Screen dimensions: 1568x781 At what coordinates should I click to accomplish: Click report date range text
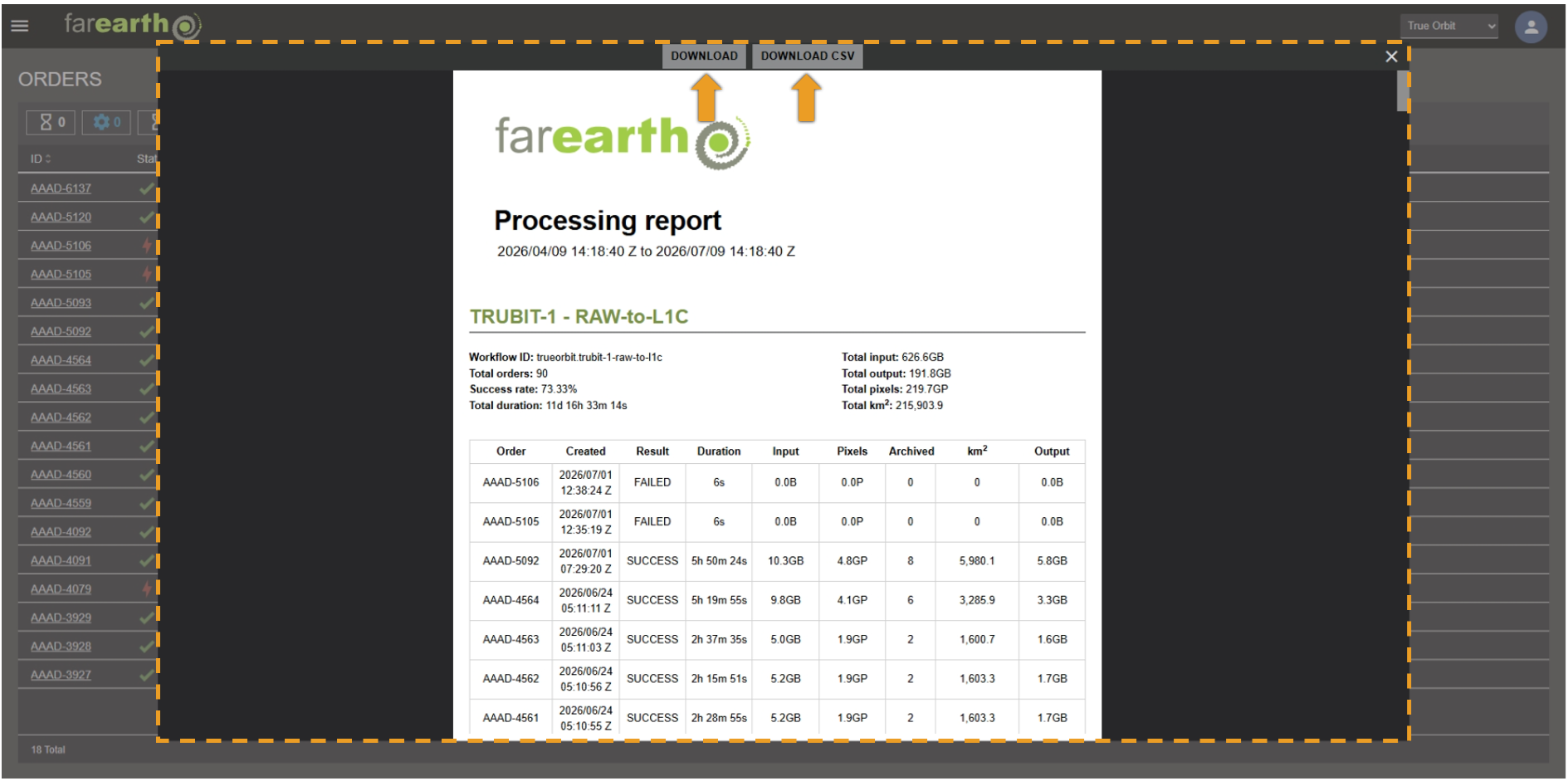point(646,251)
